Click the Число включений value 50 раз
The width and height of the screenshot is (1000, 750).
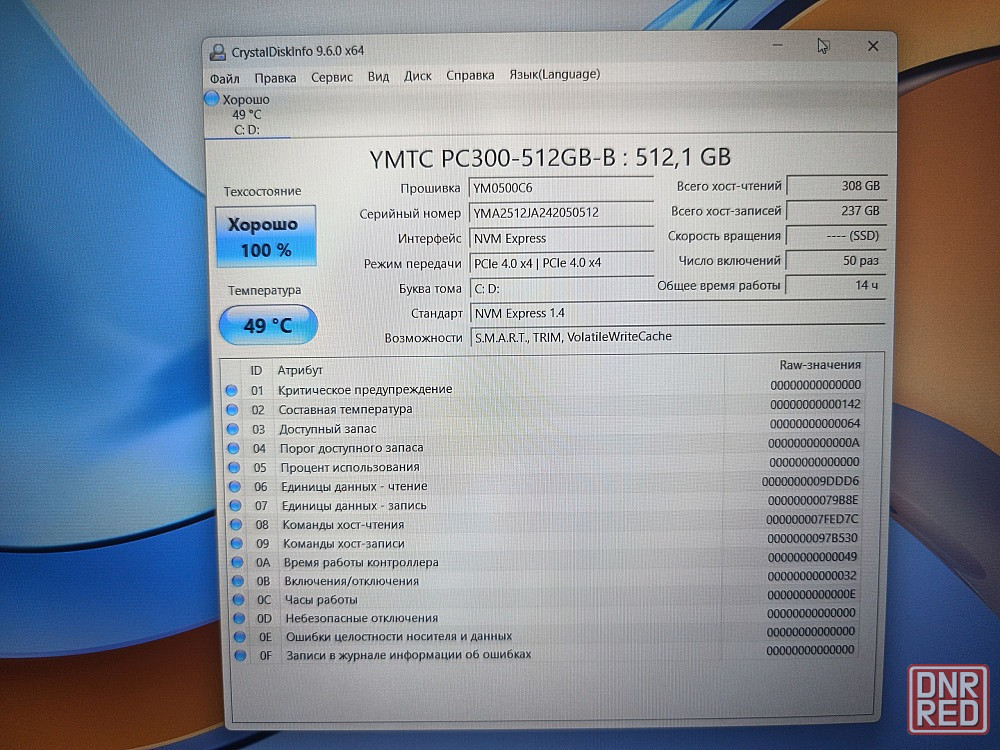(x=836, y=260)
